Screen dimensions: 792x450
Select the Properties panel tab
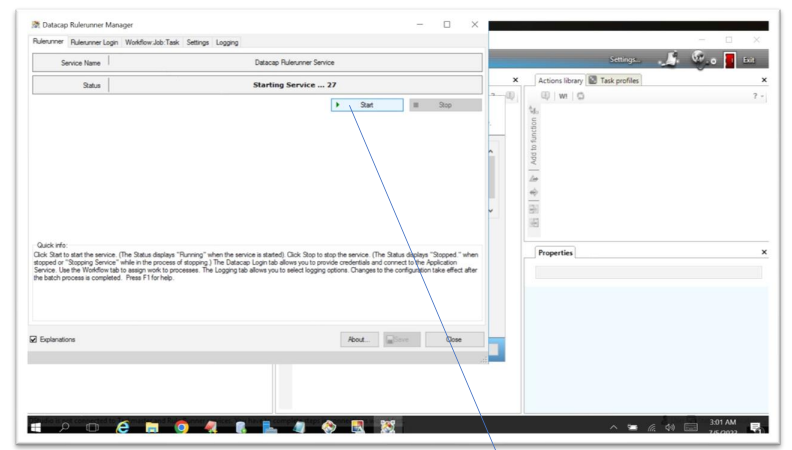click(x=555, y=253)
